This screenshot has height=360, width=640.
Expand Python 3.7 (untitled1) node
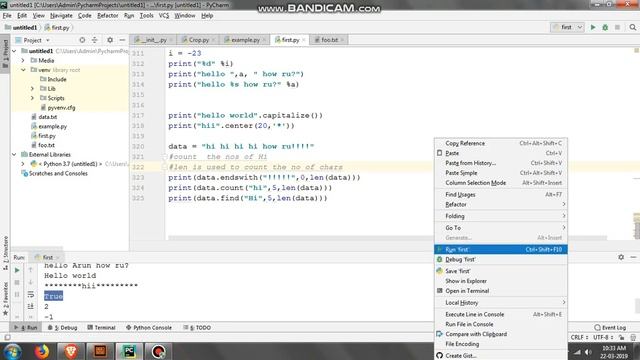coord(23,164)
